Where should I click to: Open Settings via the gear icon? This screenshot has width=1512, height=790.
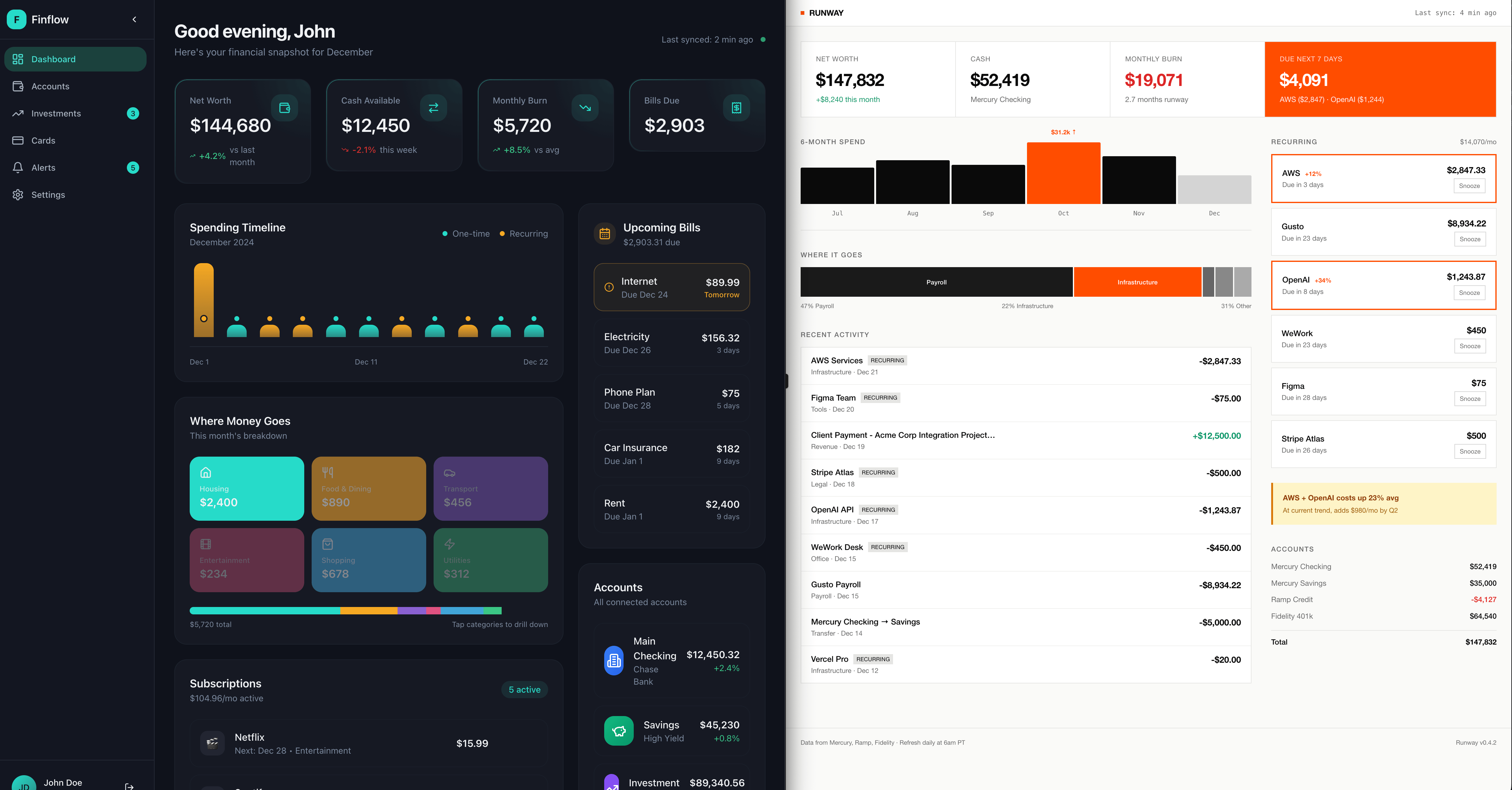(18, 194)
